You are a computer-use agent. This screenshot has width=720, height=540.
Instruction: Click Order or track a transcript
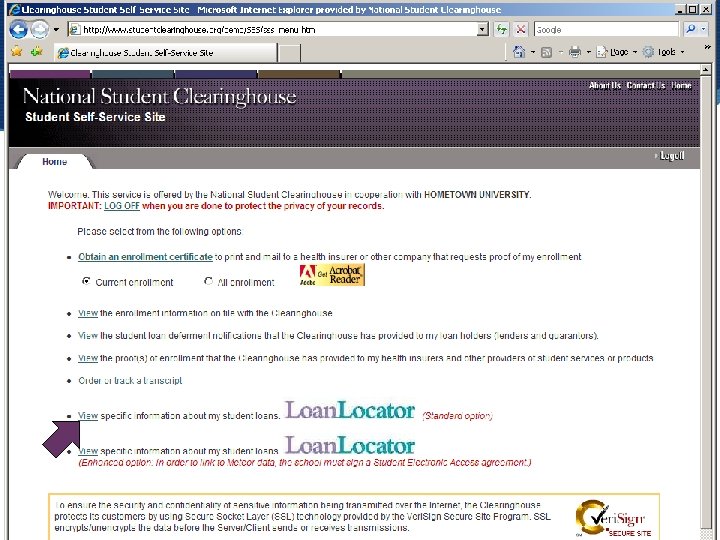(x=130, y=381)
